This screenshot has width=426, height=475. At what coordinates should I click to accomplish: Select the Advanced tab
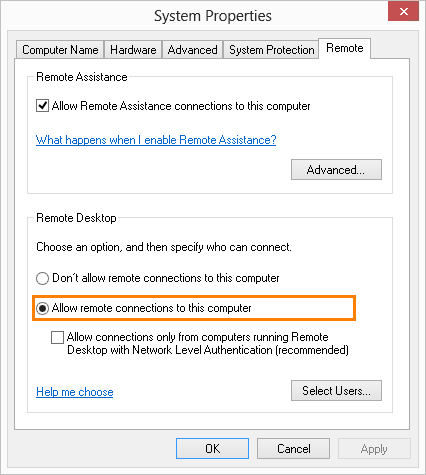click(x=192, y=50)
